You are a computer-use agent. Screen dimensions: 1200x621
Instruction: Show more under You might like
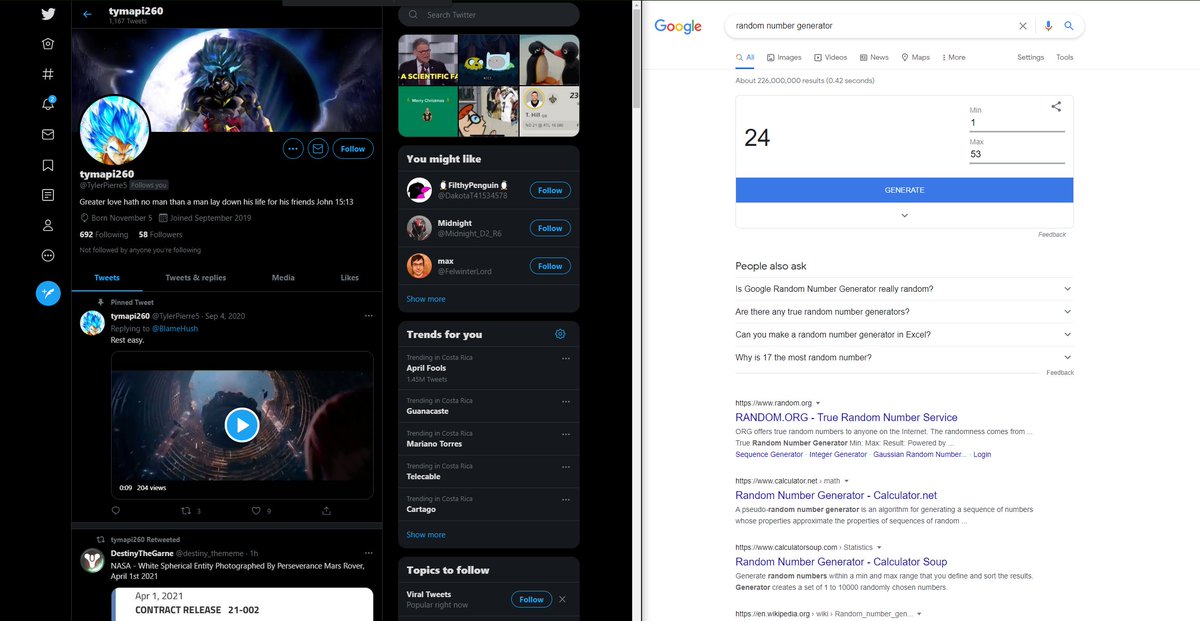click(x=426, y=299)
